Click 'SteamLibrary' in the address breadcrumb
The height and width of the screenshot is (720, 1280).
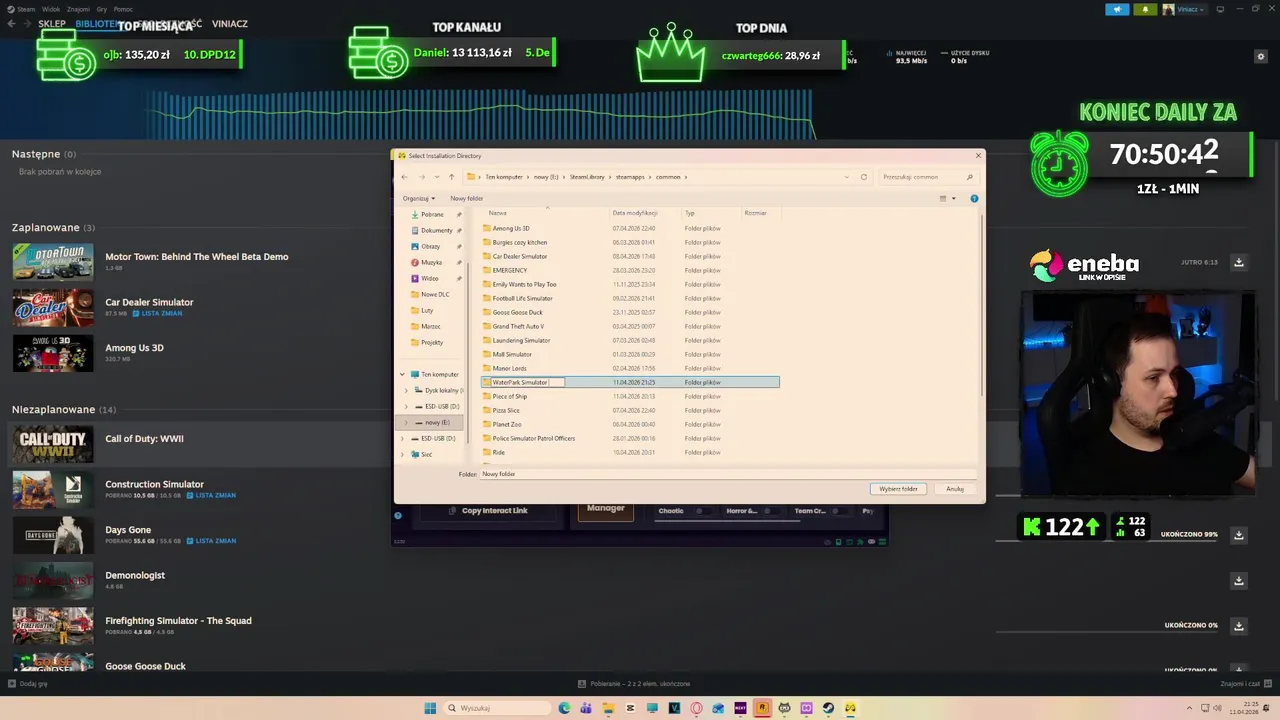click(587, 177)
